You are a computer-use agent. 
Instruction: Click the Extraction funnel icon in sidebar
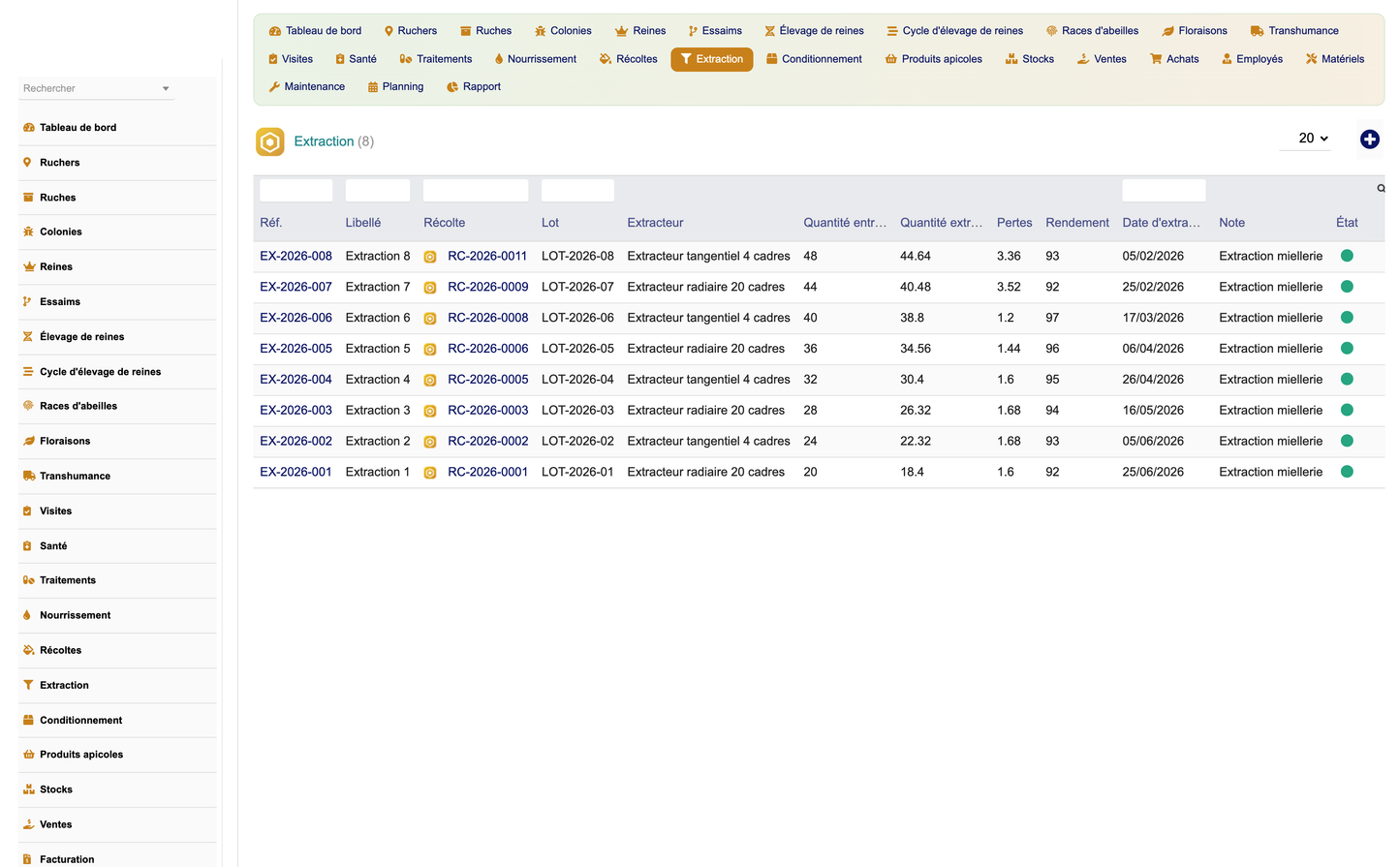[28, 685]
